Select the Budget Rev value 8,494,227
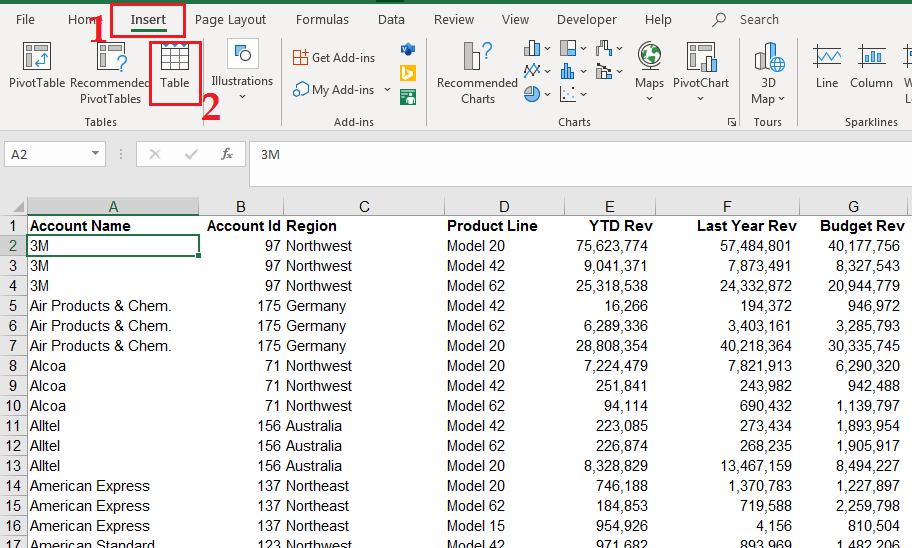 (x=853, y=466)
